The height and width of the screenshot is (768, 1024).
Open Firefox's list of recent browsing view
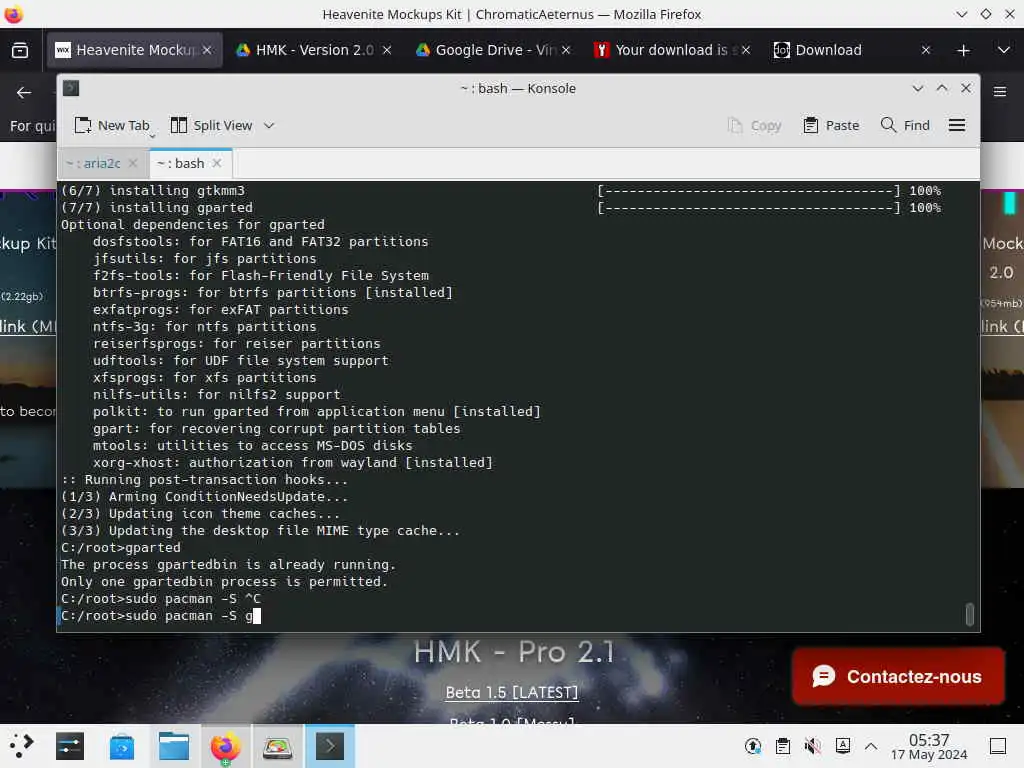[x=20, y=50]
